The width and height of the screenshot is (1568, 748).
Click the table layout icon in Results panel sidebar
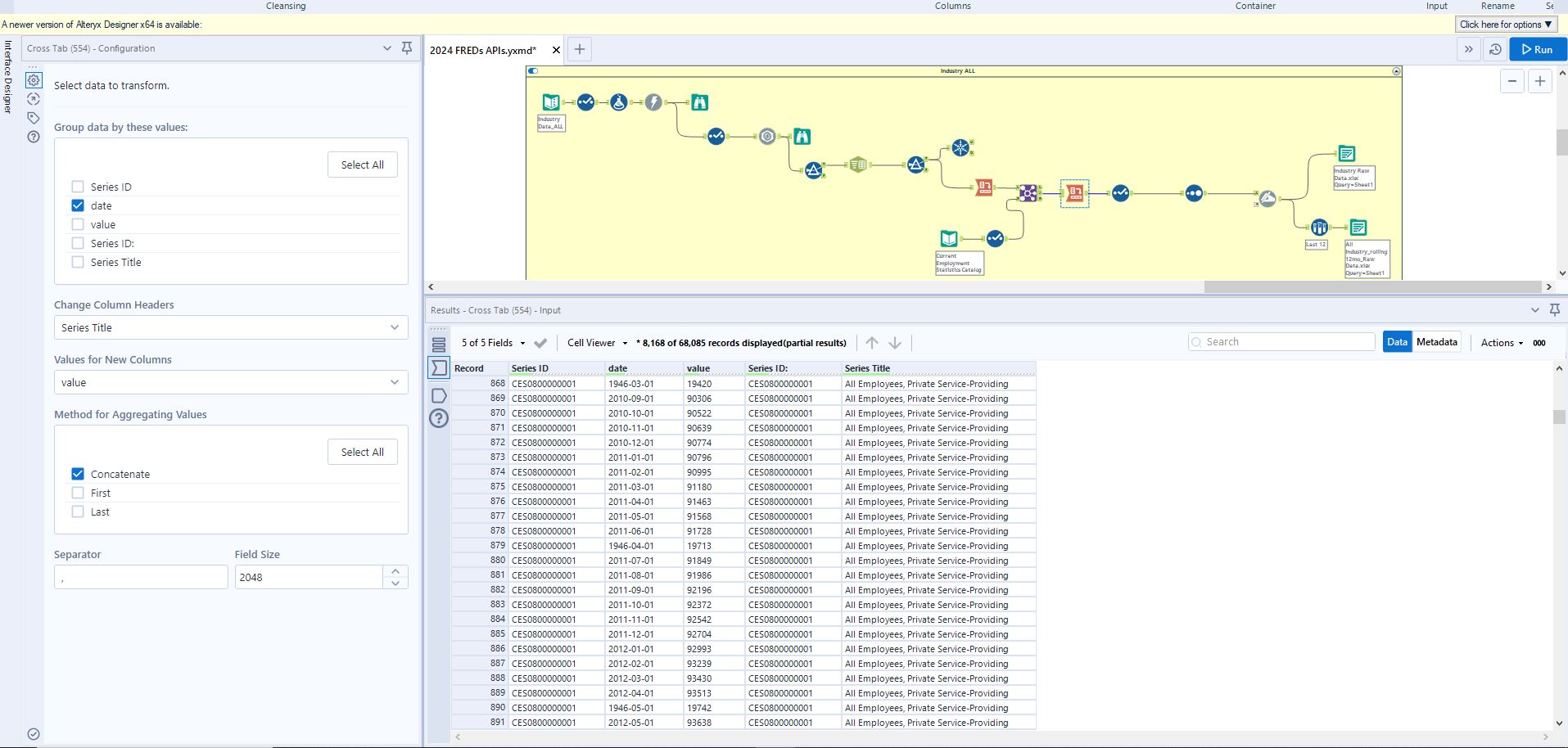(439, 345)
